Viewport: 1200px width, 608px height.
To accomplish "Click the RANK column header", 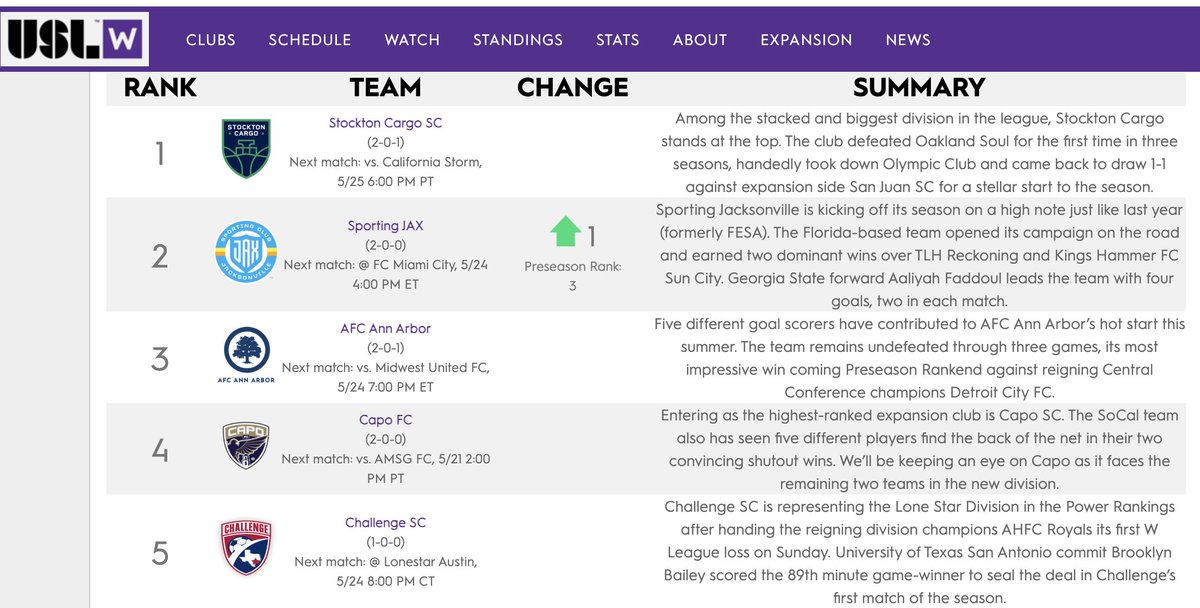I will click(x=160, y=88).
